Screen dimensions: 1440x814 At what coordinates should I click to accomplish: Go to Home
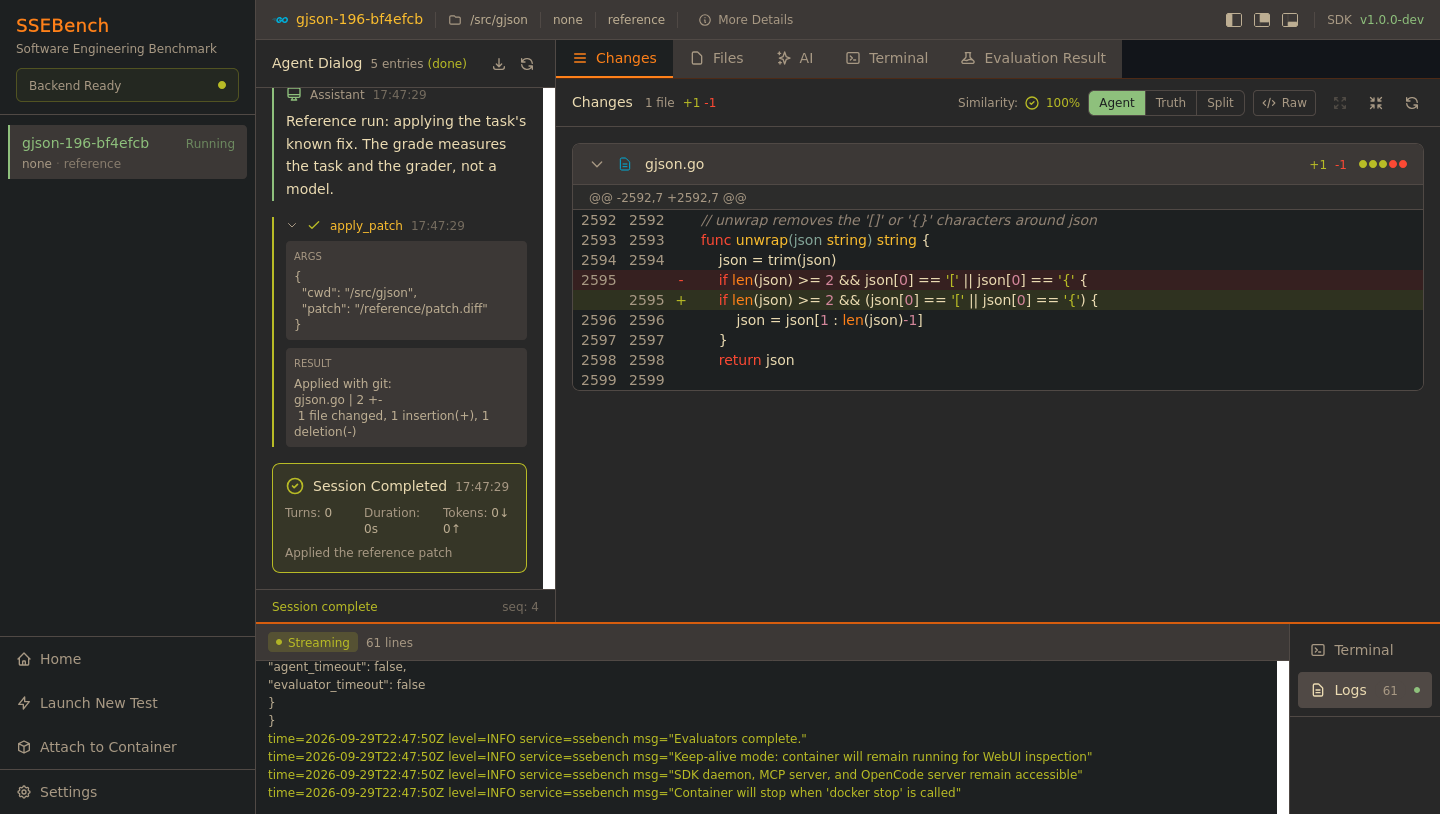pos(127,659)
